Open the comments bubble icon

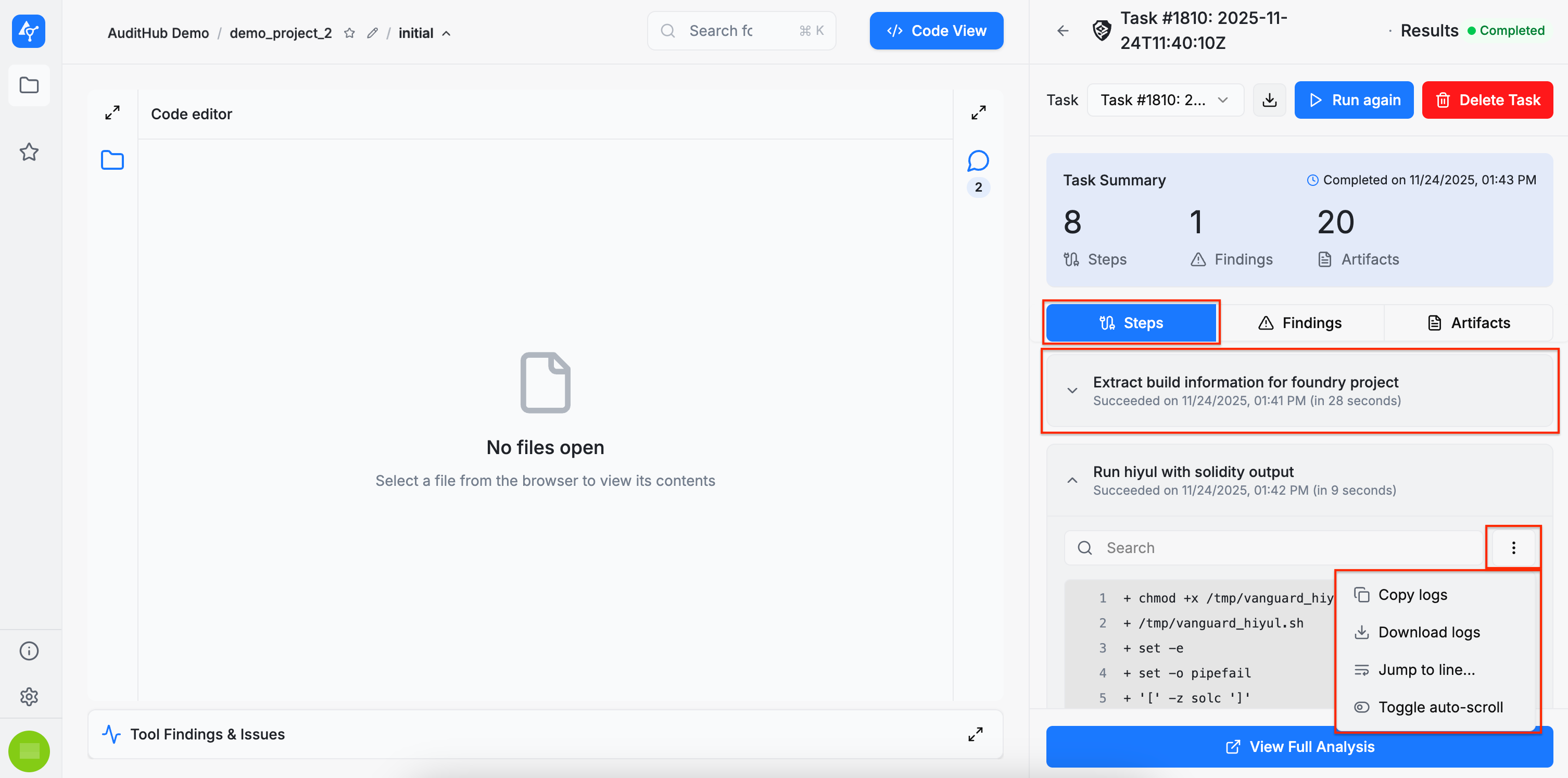[978, 161]
